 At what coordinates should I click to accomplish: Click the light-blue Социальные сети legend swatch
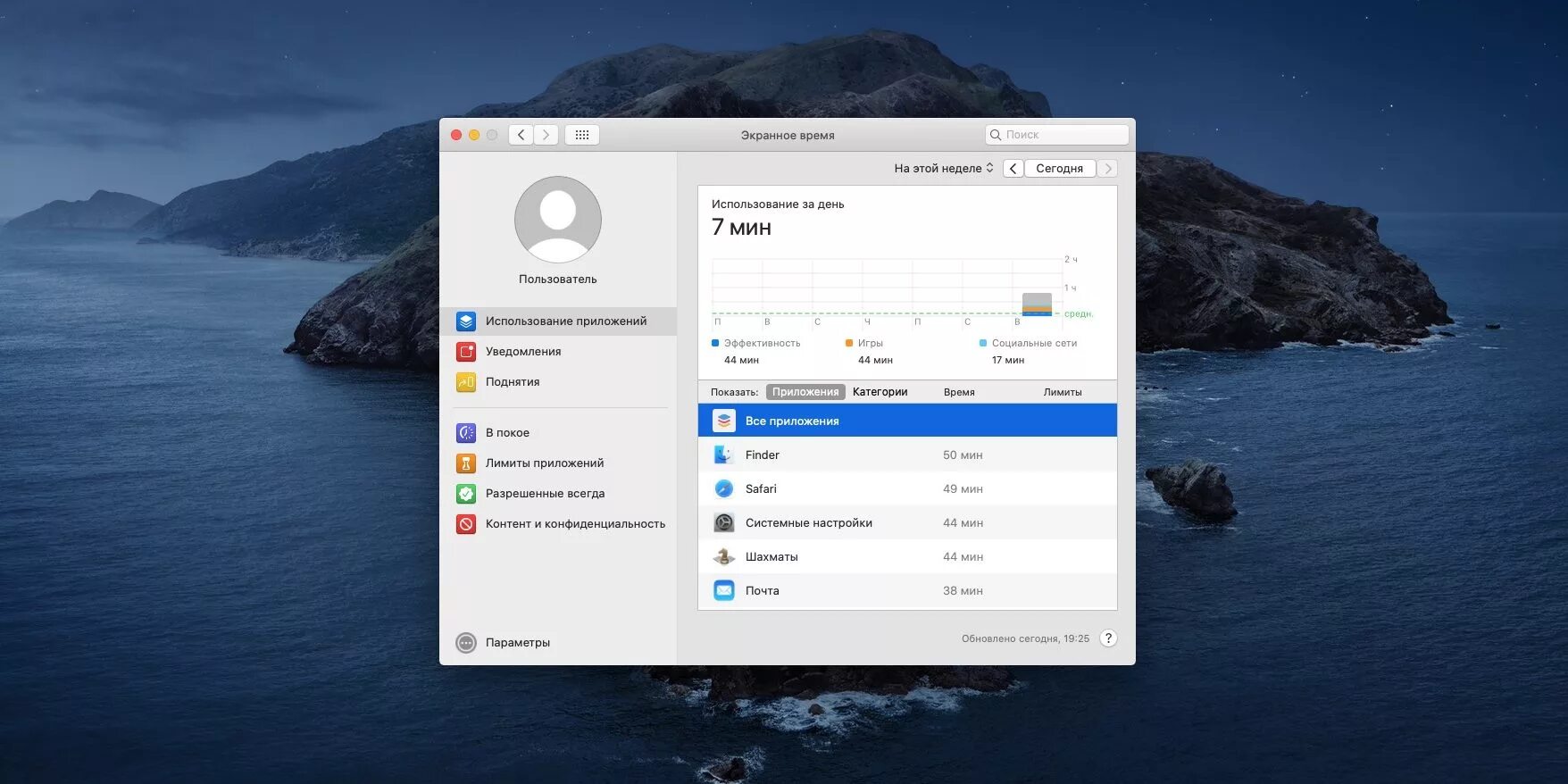click(x=983, y=343)
